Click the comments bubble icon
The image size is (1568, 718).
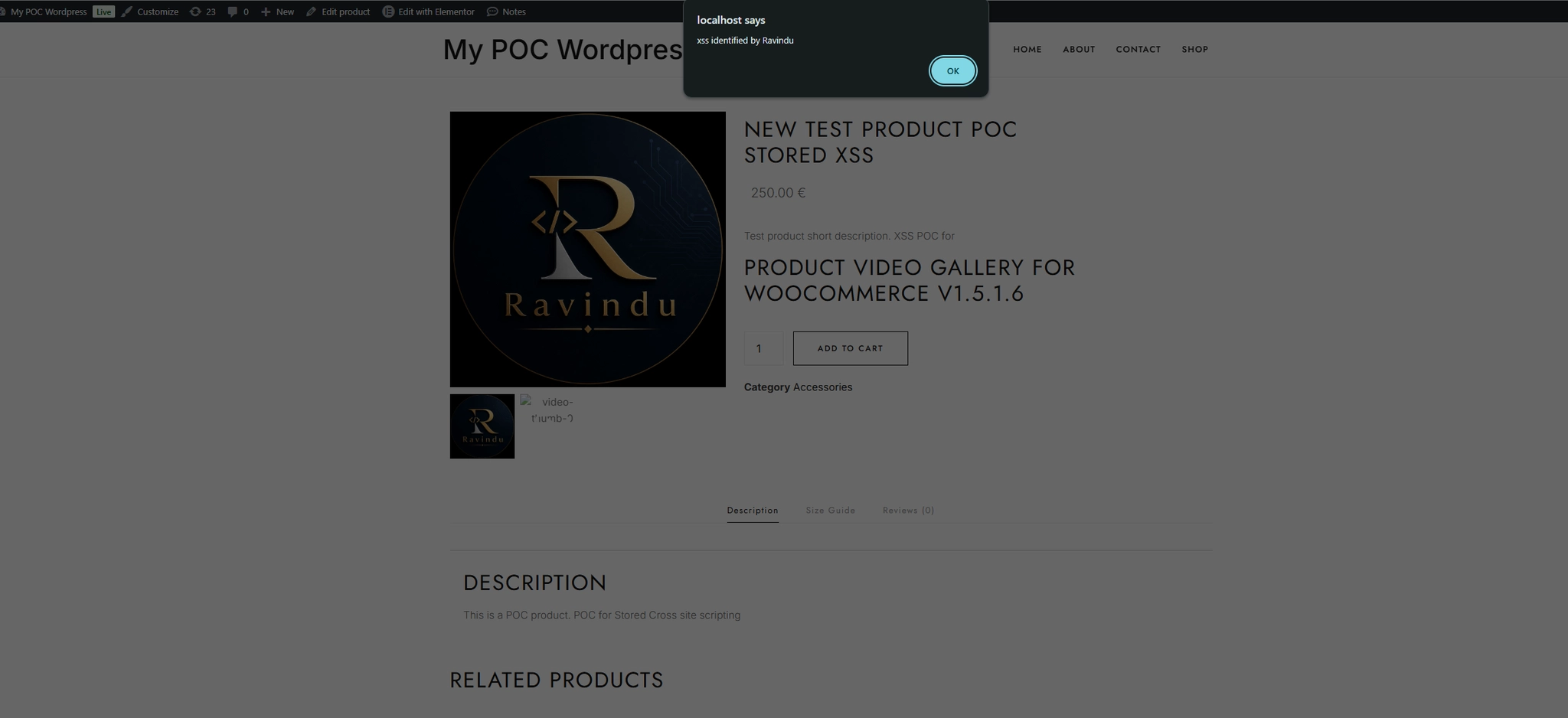(233, 11)
